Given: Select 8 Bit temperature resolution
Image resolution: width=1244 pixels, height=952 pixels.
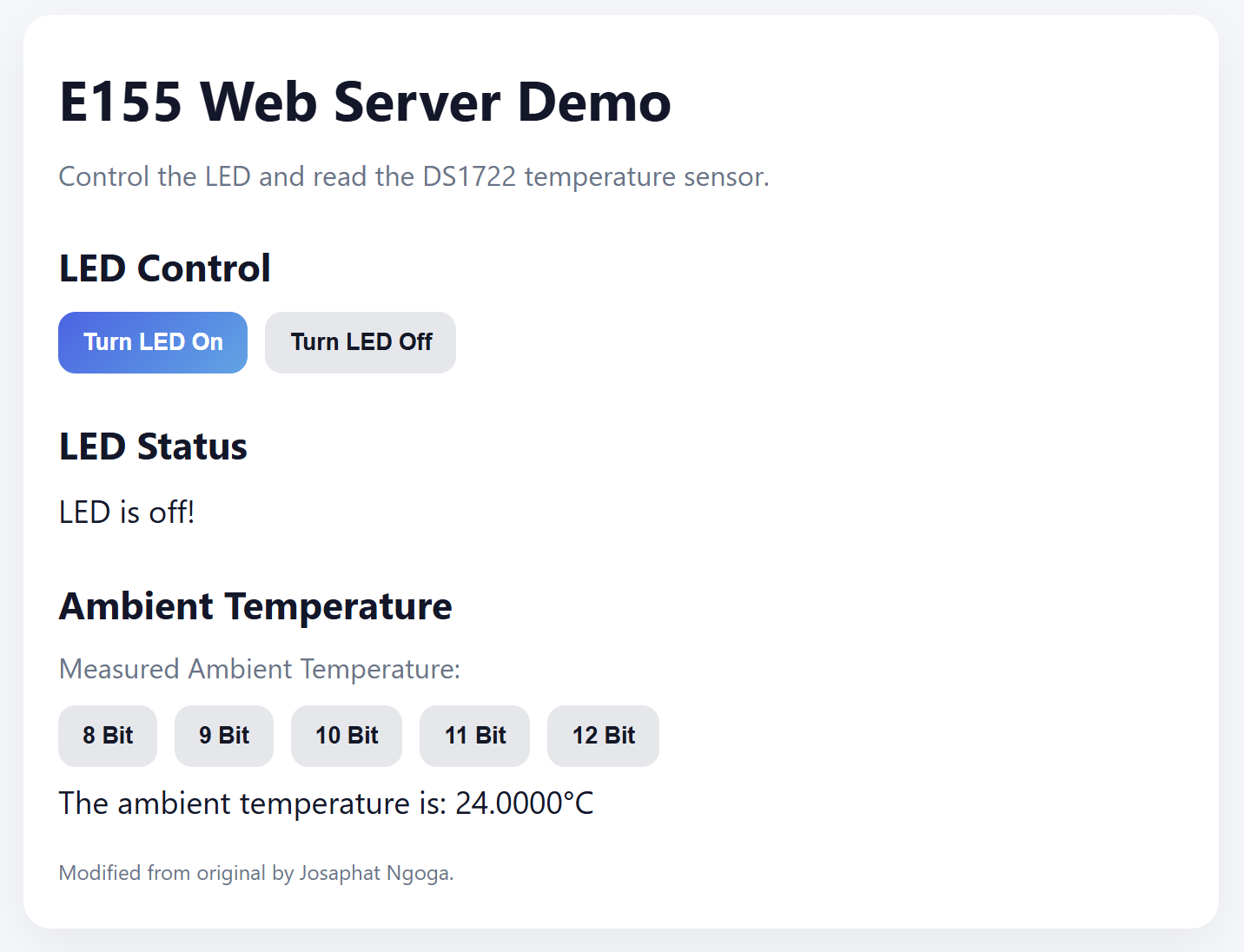Looking at the screenshot, I should coord(108,736).
